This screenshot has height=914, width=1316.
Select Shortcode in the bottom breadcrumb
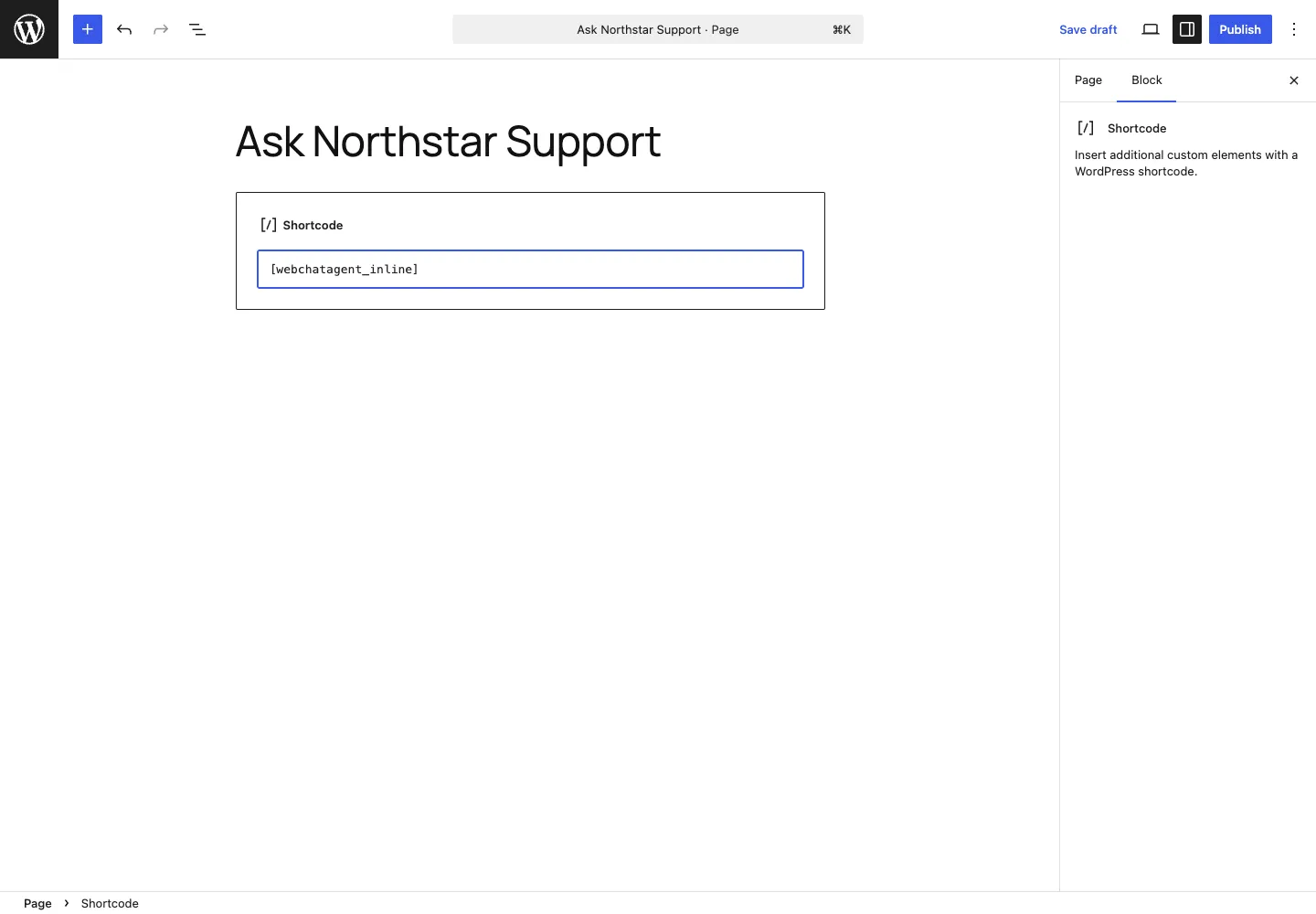pos(110,903)
